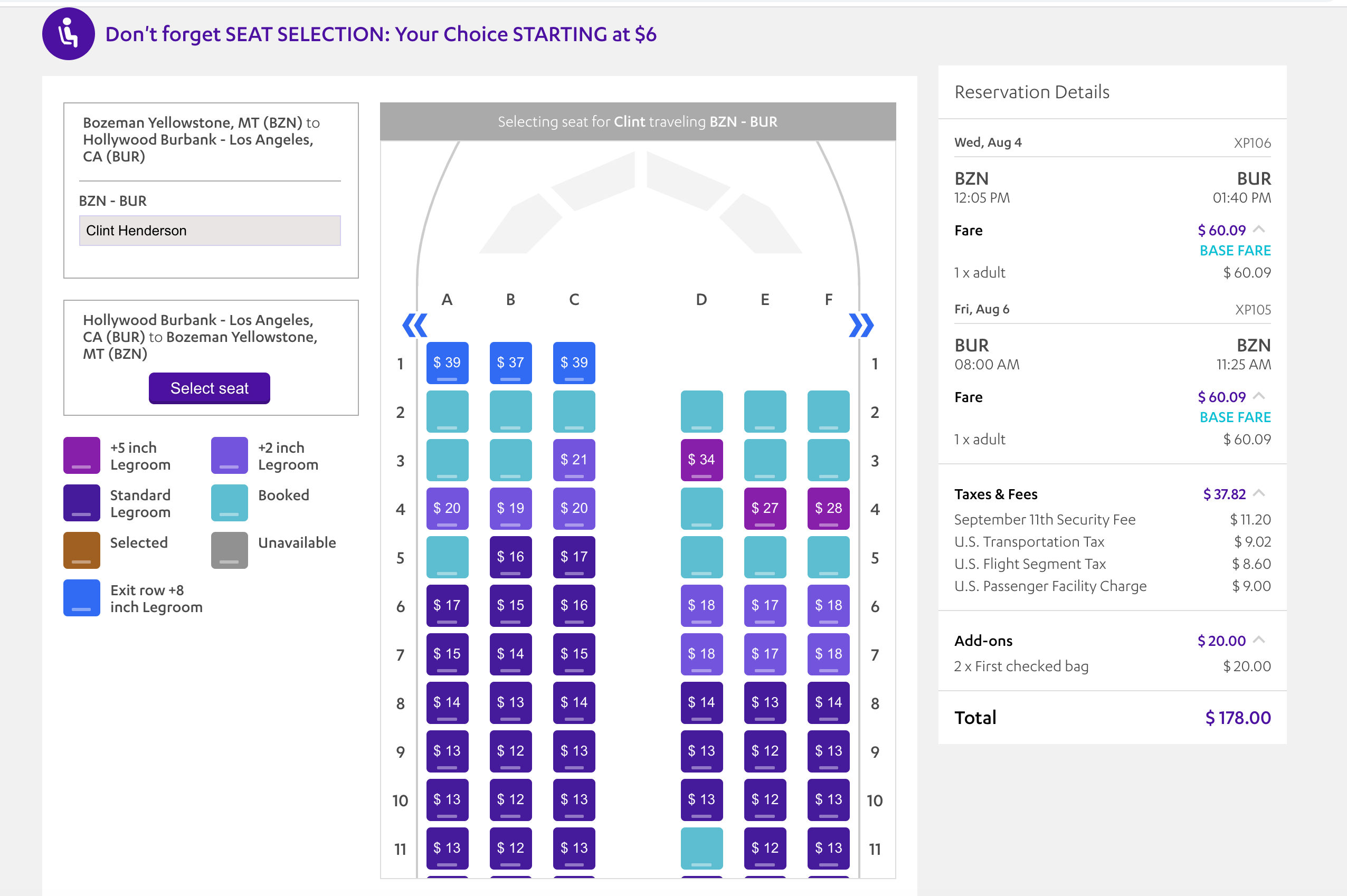This screenshot has width=1347, height=896.
Task: Select seat 5B priced at $16
Action: click(510, 557)
